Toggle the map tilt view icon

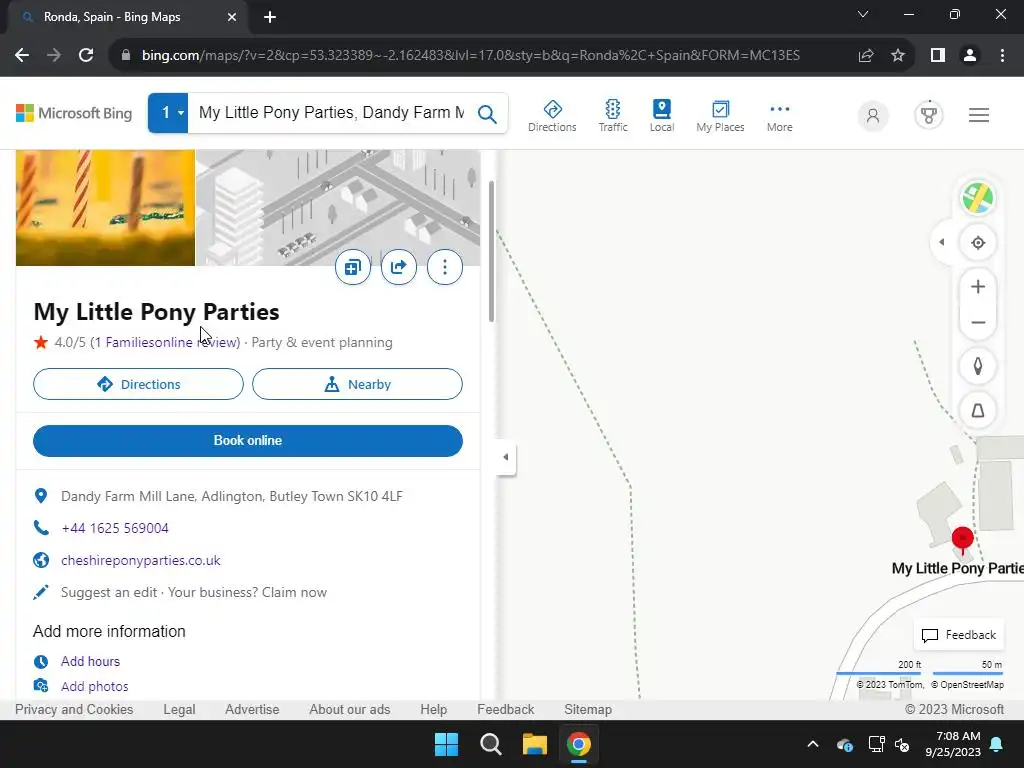tap(978, 410)
